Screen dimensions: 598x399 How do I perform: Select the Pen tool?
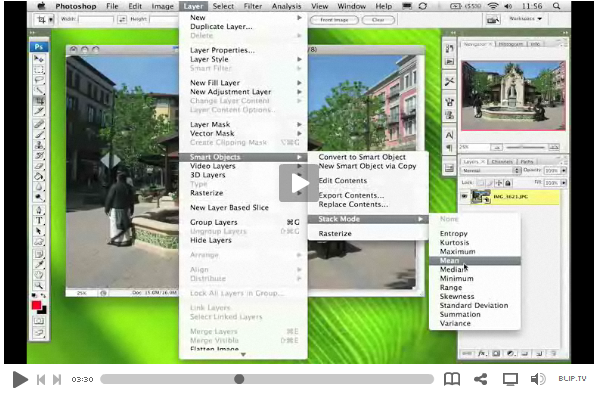pyautogui.click(x=39, y=210)
